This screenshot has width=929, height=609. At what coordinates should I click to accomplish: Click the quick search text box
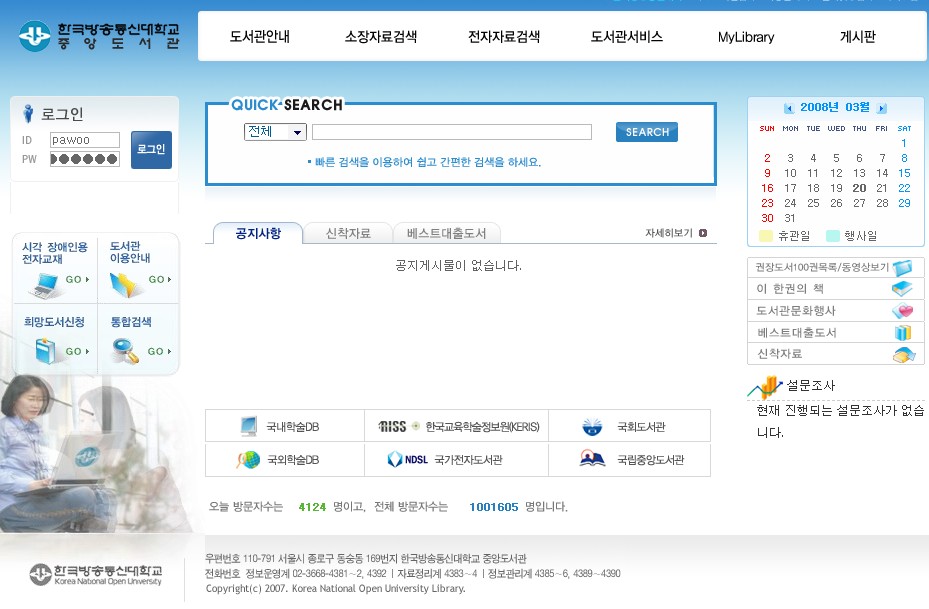coord(452,132)
